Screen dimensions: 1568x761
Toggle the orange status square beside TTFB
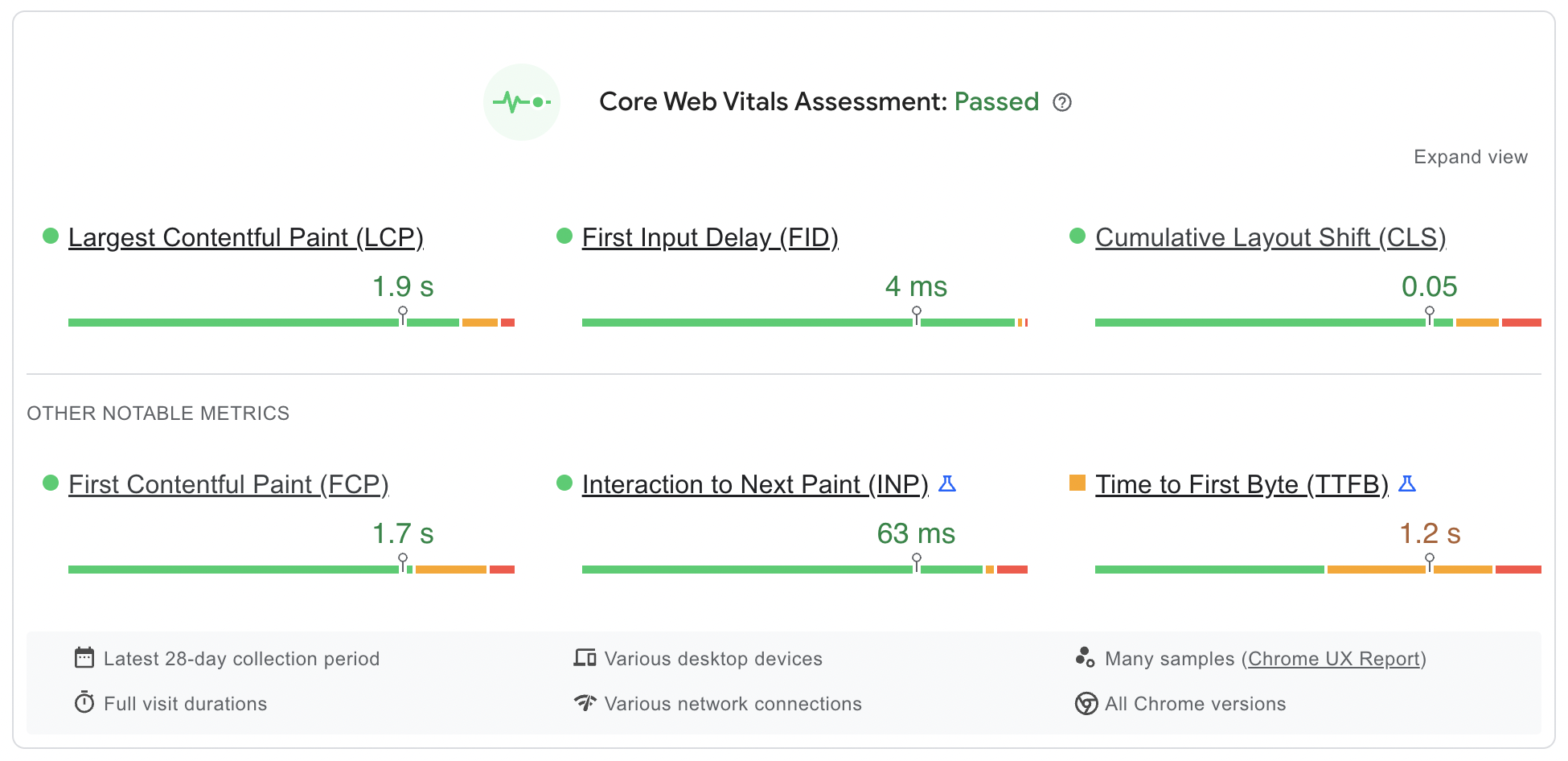(x=1077, y=483)
